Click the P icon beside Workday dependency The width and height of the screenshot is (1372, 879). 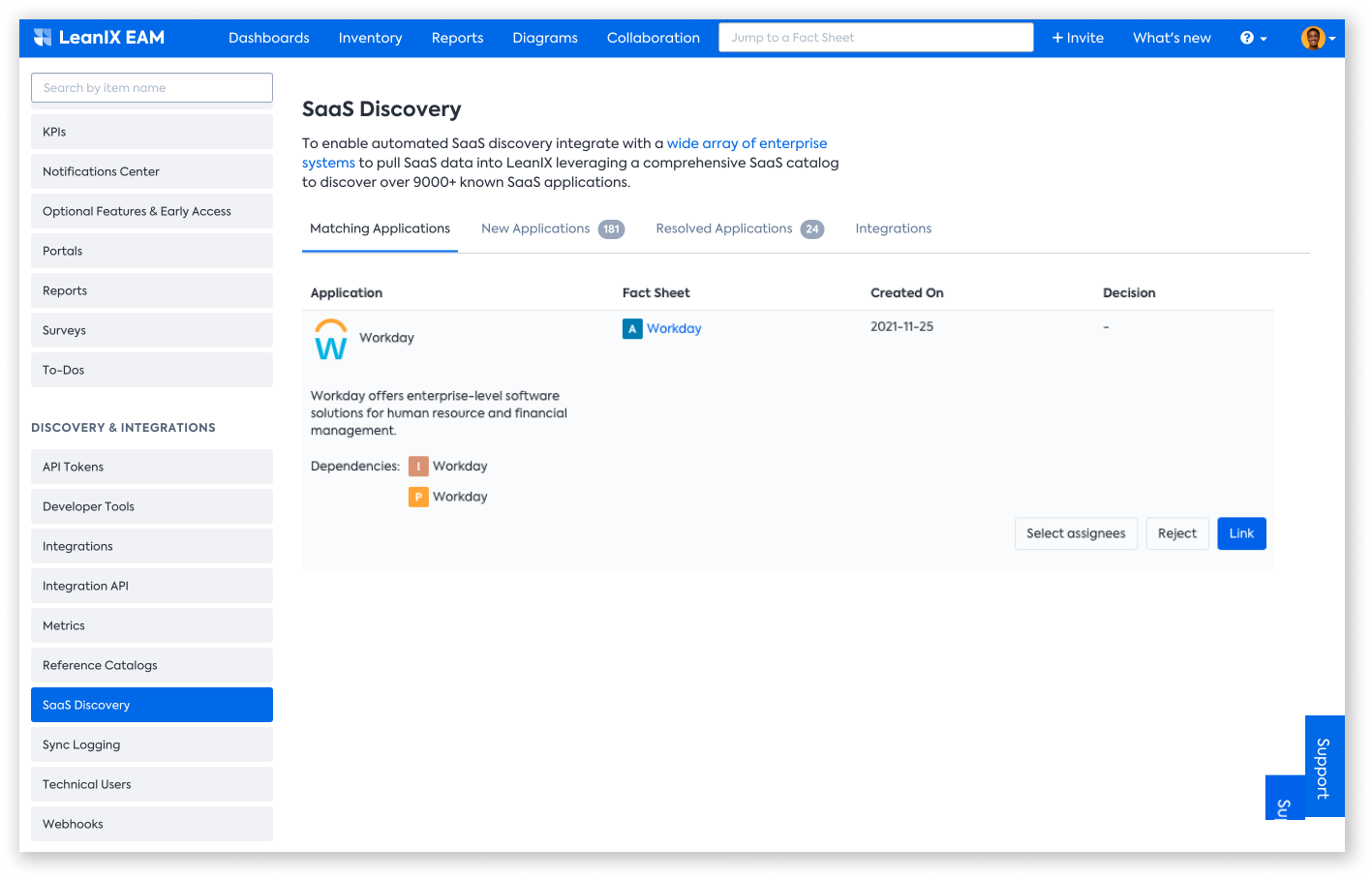(418, 497)
